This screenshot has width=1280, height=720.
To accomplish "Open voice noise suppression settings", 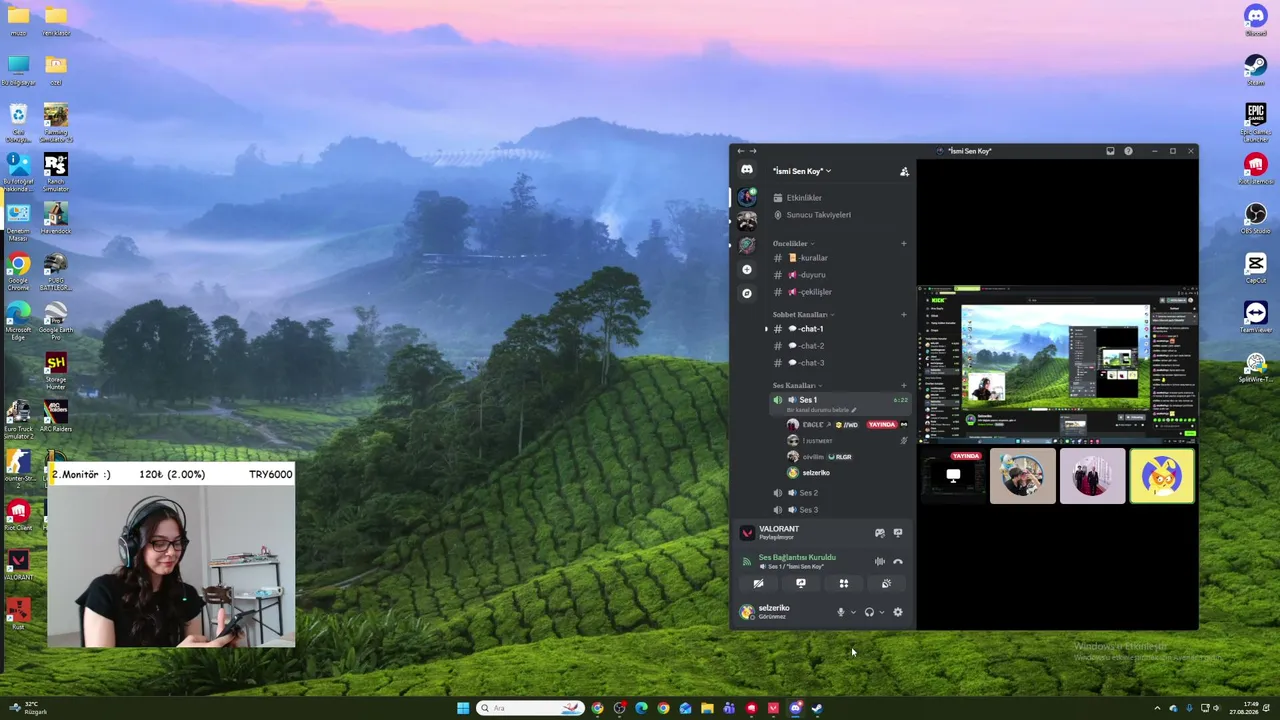I will click(880, 562).
